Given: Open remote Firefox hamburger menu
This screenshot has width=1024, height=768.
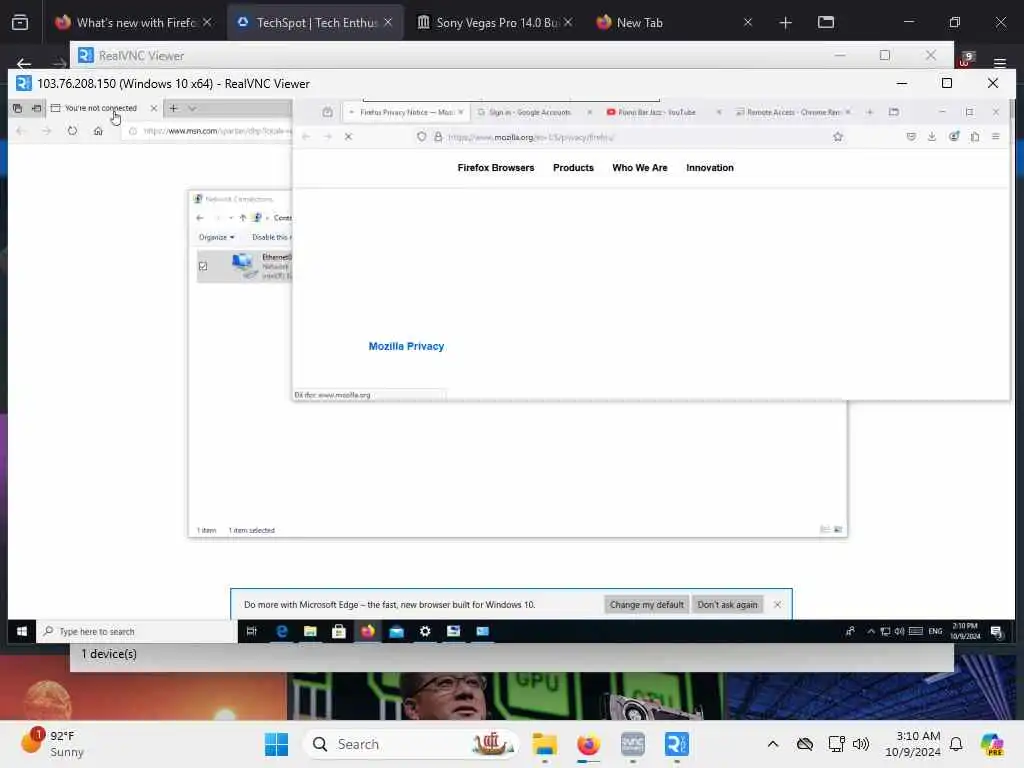Looking at the screenshot, I should 996,136.
